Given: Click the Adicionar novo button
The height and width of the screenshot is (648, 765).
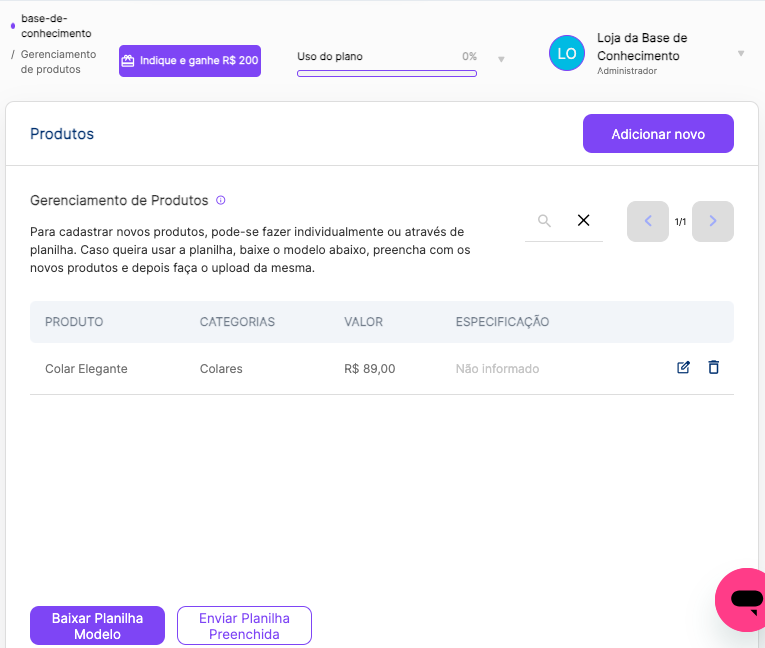Looking at the screenshot, I should pyautogui.click(x=658, y=134).
